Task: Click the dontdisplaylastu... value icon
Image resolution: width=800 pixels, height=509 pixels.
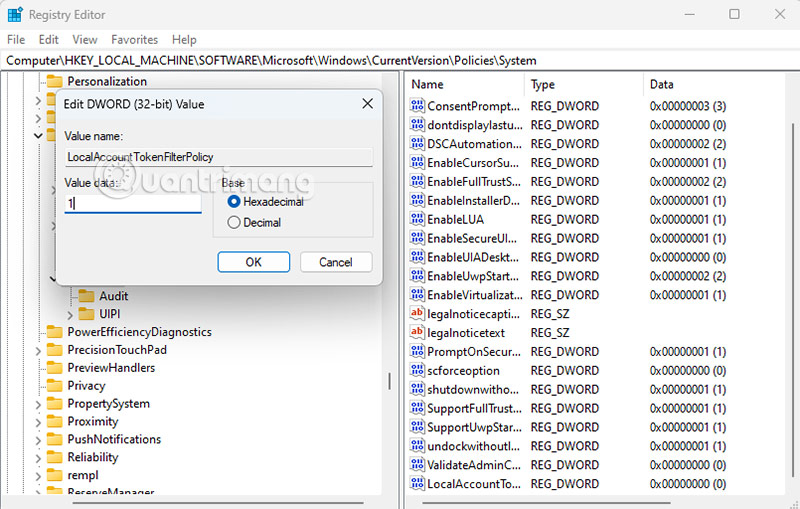Action: [x=417, y=124]
